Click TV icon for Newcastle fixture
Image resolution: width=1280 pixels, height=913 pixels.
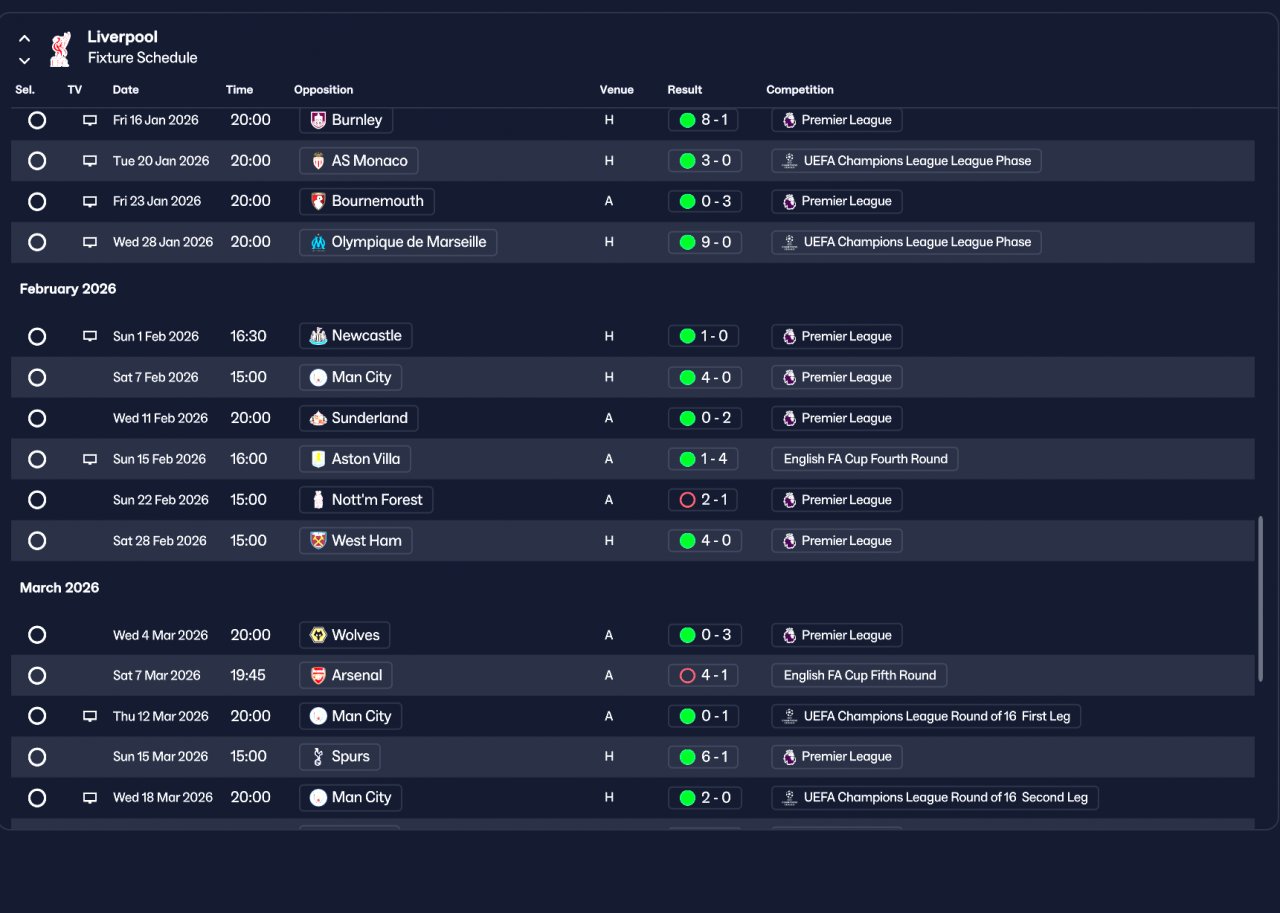(x=90, y=336)
